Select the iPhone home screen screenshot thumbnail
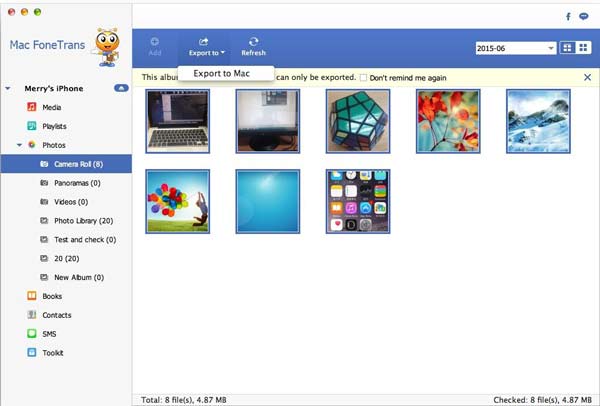 point(357,200)
